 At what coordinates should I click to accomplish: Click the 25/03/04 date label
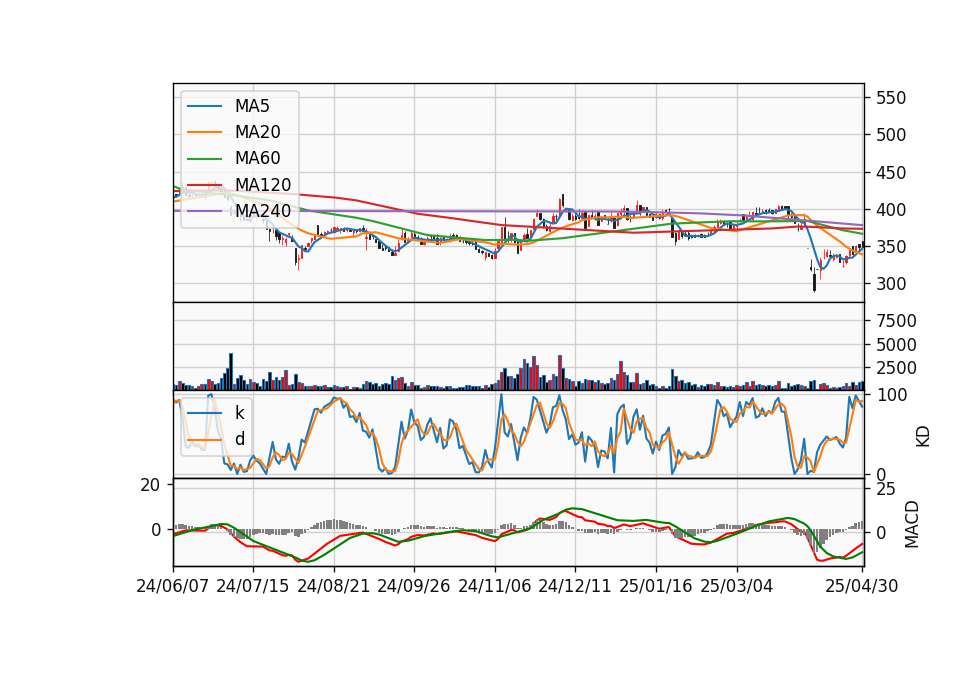click(x=737, y=586)
